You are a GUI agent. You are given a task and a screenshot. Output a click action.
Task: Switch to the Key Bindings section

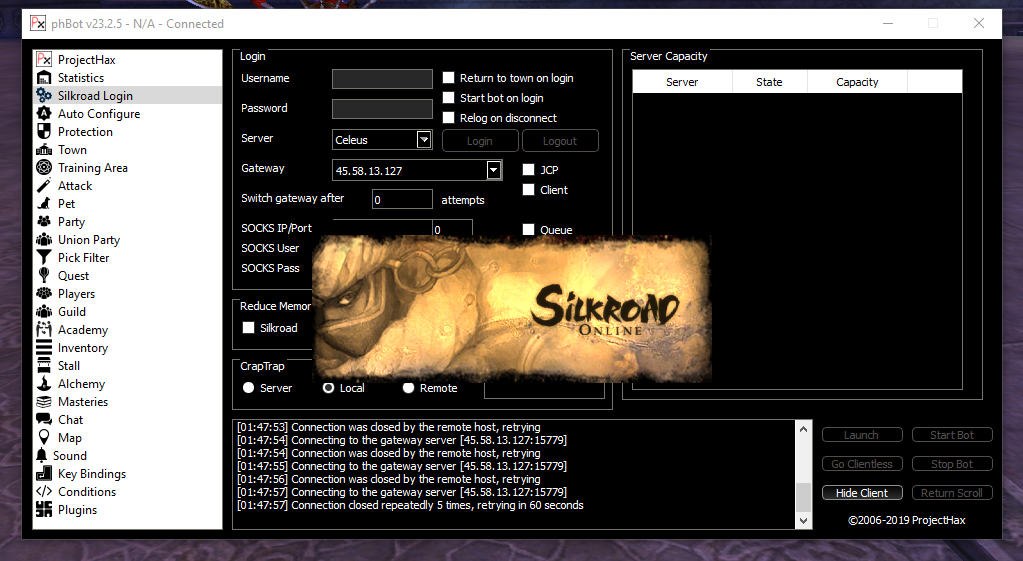(91, 474)
